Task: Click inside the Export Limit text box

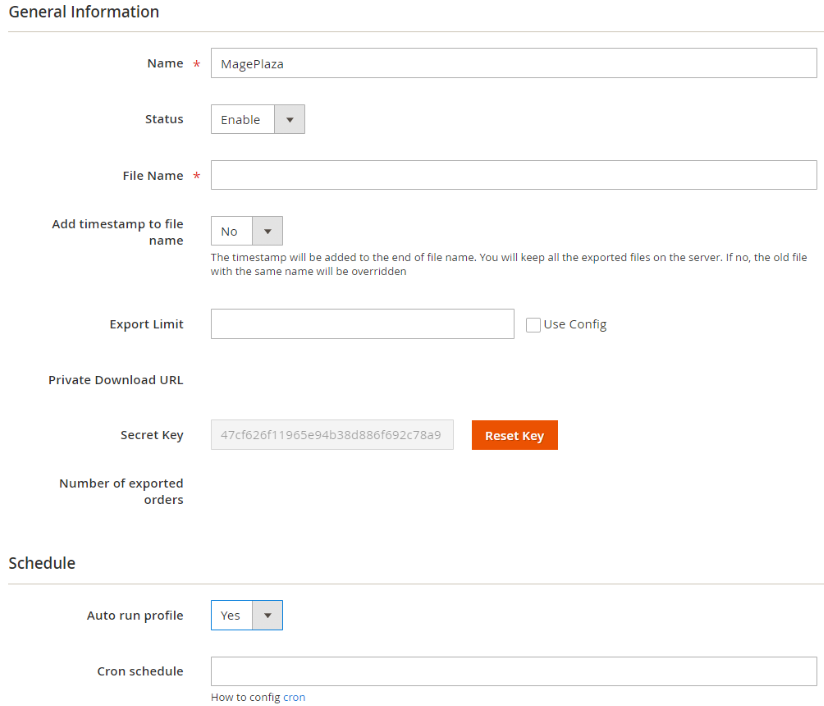Action: click(362, 324)
